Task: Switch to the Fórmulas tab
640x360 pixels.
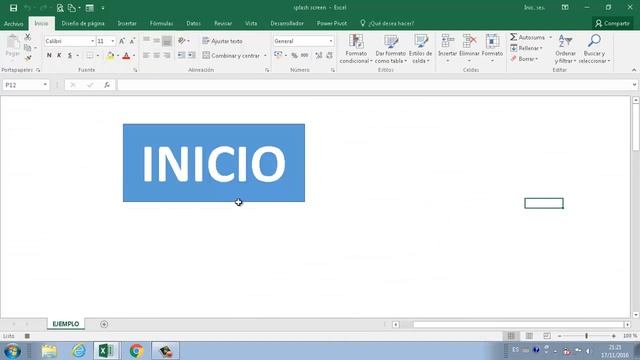Action: coord(161,24)
